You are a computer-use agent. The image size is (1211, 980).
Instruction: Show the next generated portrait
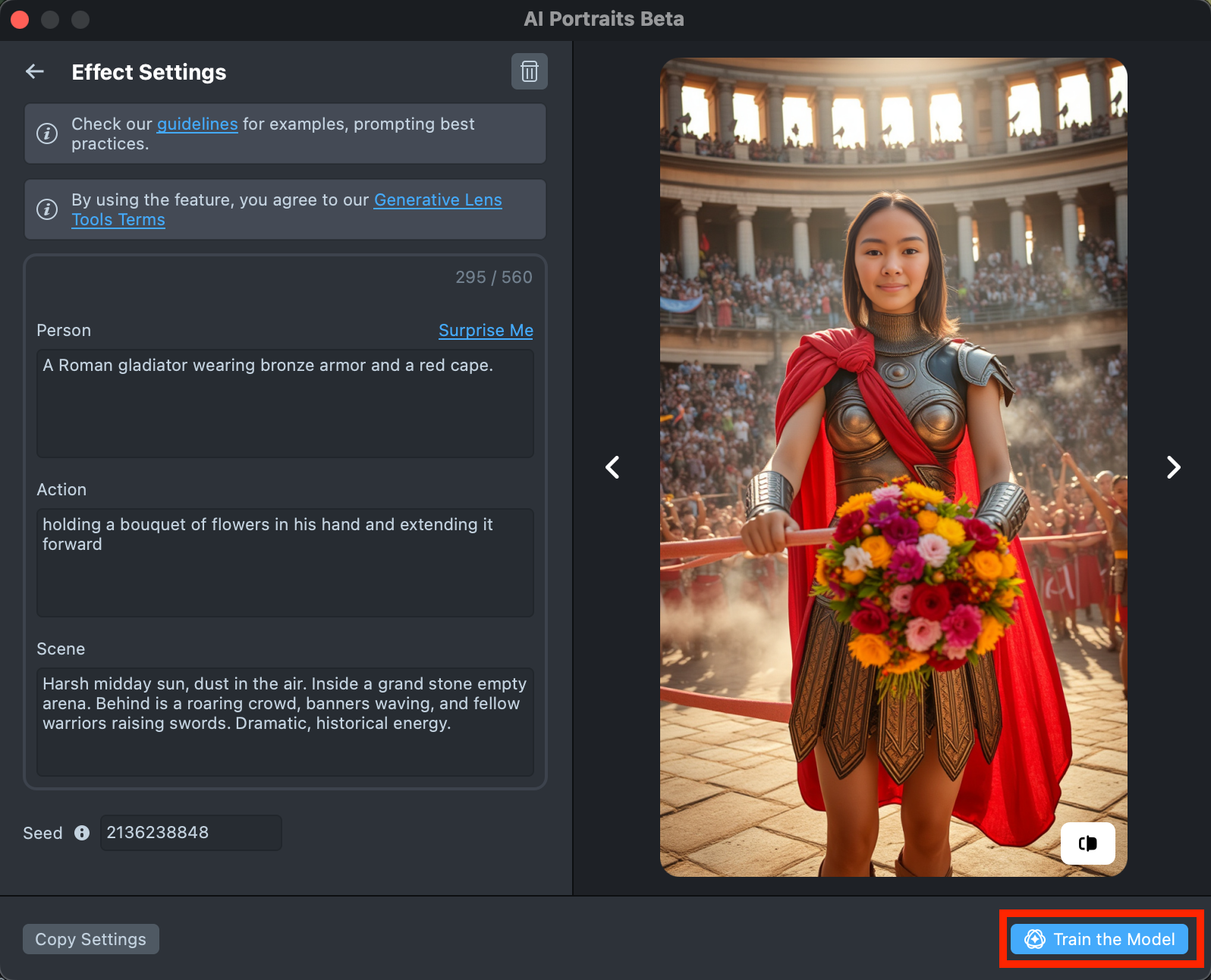[x=1173, y=467]
